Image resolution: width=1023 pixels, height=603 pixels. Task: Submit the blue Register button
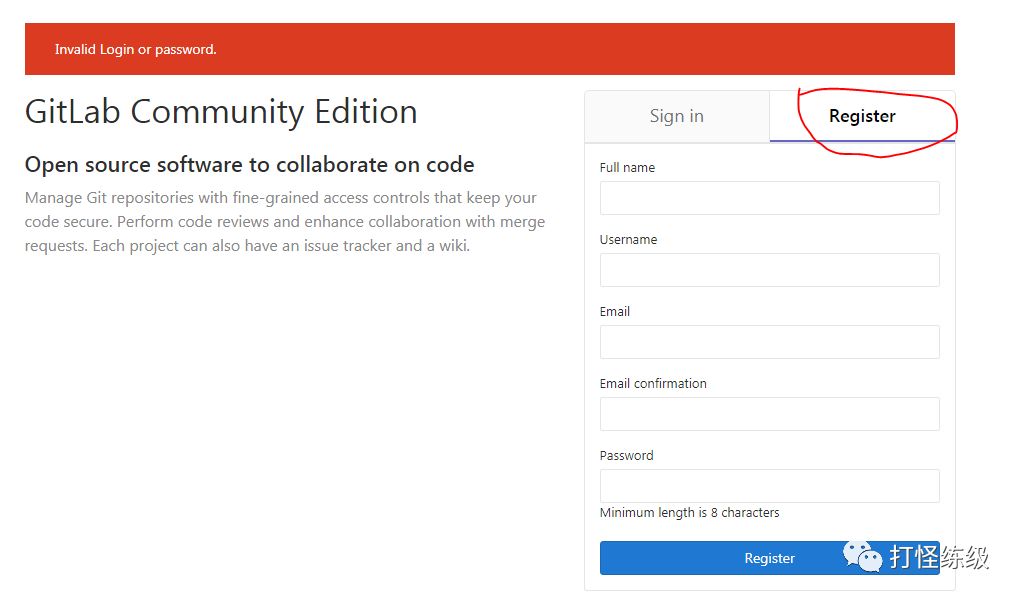tap(769, 558)
